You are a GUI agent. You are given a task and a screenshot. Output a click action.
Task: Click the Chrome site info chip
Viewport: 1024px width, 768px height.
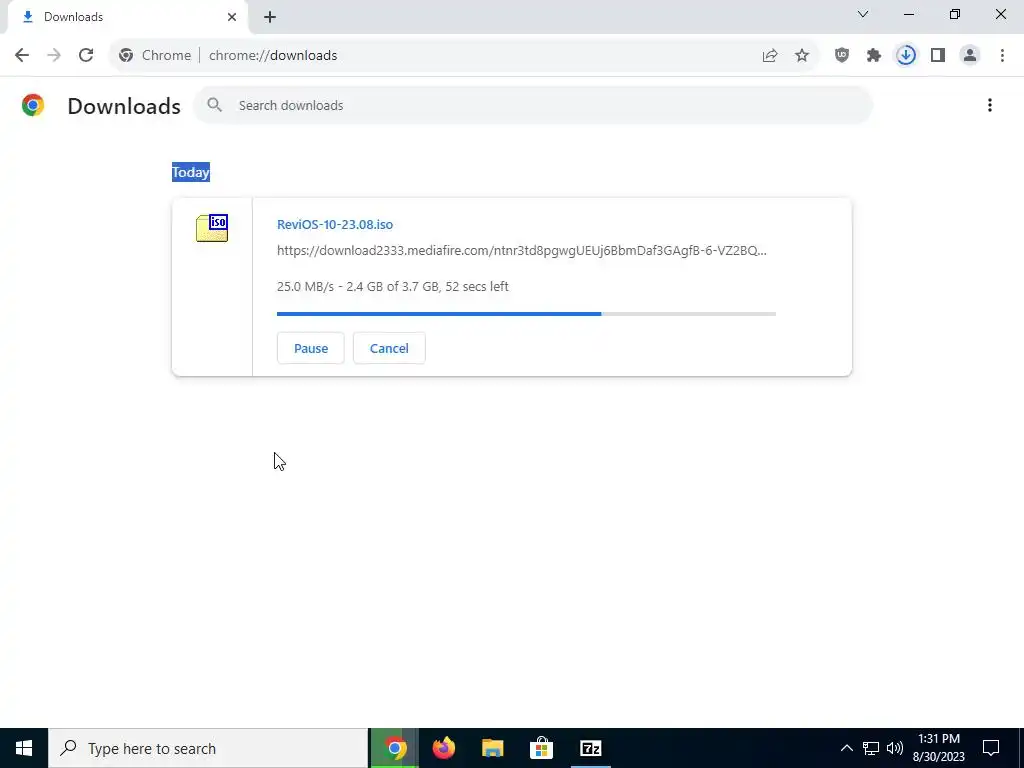point(155,56)
